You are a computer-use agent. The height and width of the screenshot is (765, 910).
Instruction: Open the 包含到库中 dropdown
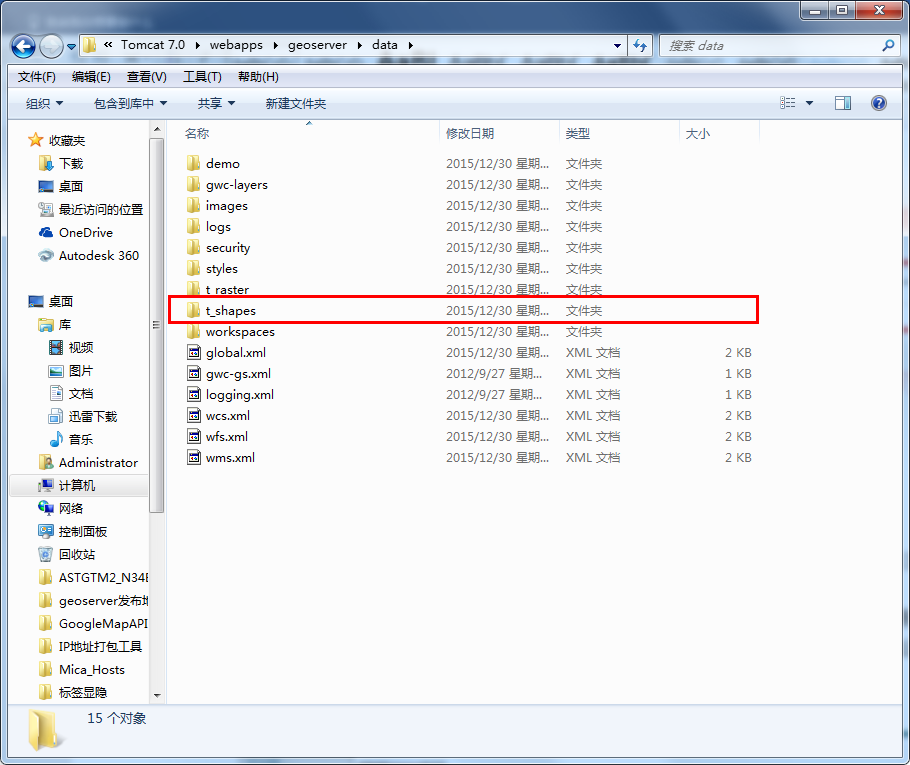click(x=130, y=103)
